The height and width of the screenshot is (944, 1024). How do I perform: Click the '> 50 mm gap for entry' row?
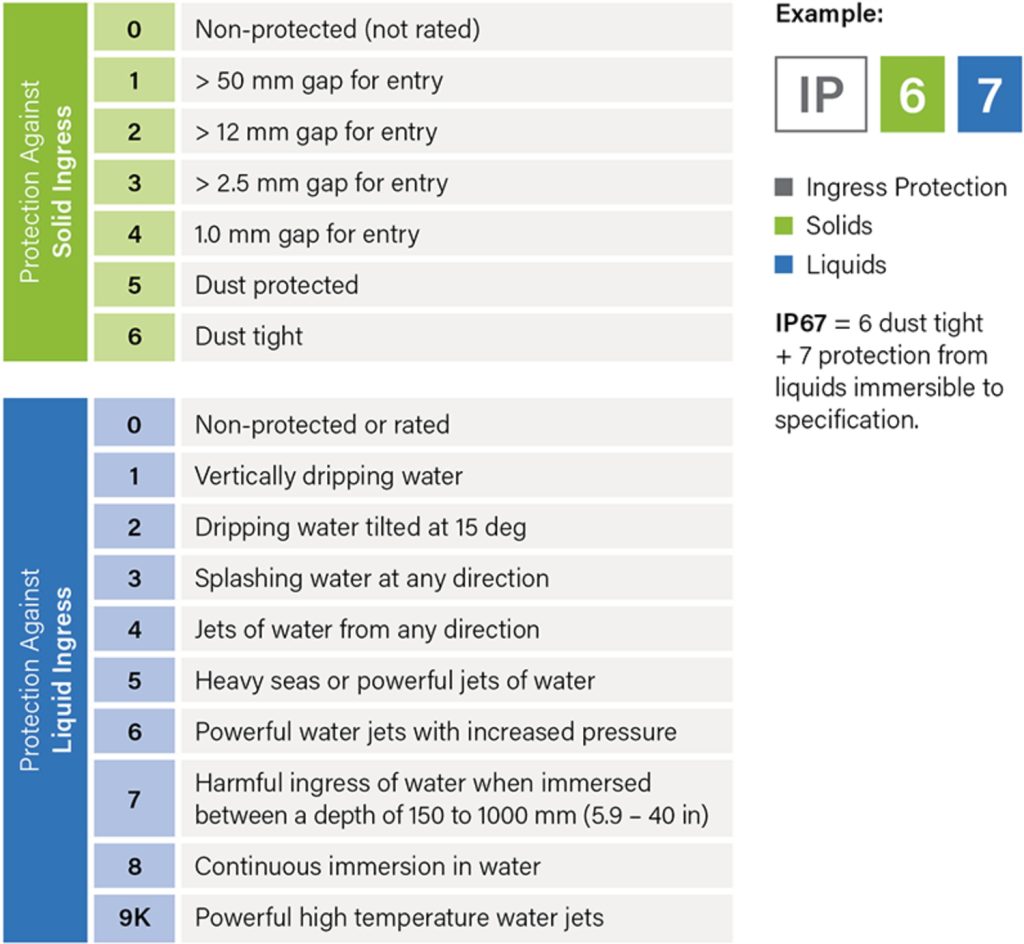(318, 81)
